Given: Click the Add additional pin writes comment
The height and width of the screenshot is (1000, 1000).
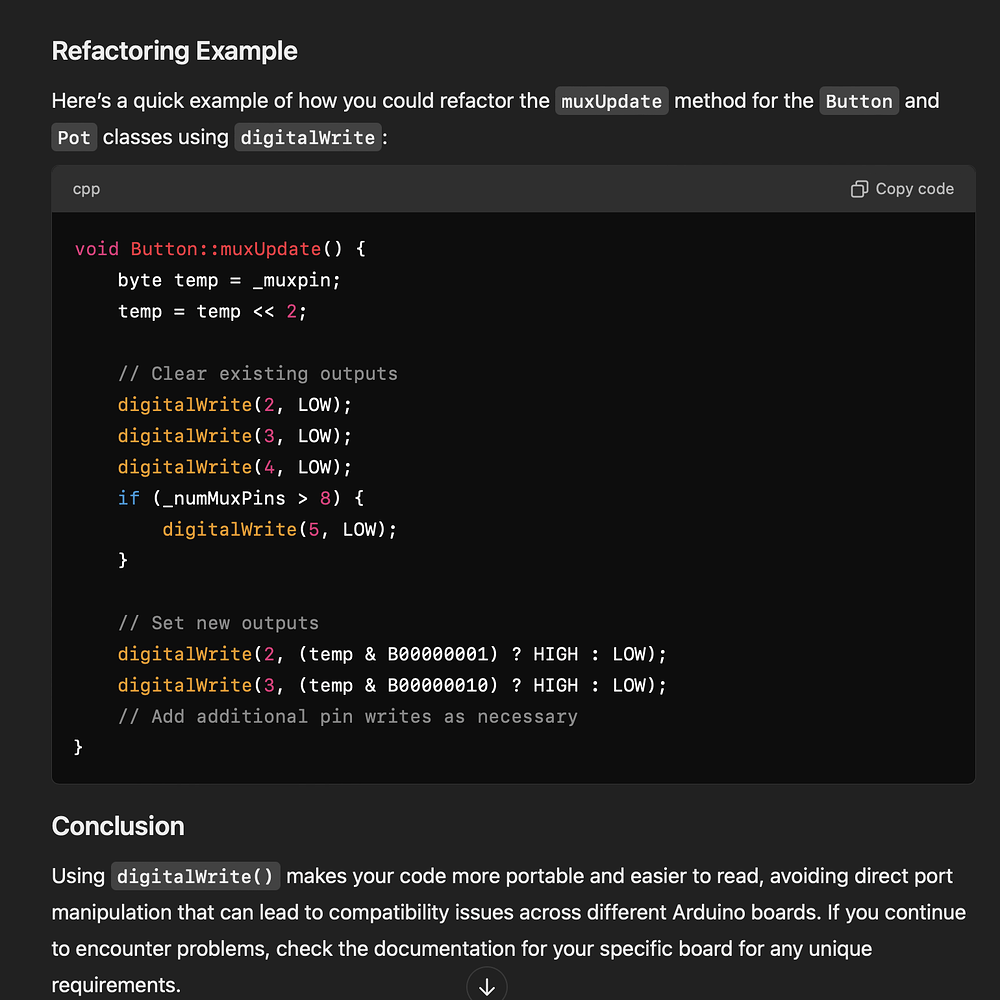Looking at the screenshot, I should [347, 716].
